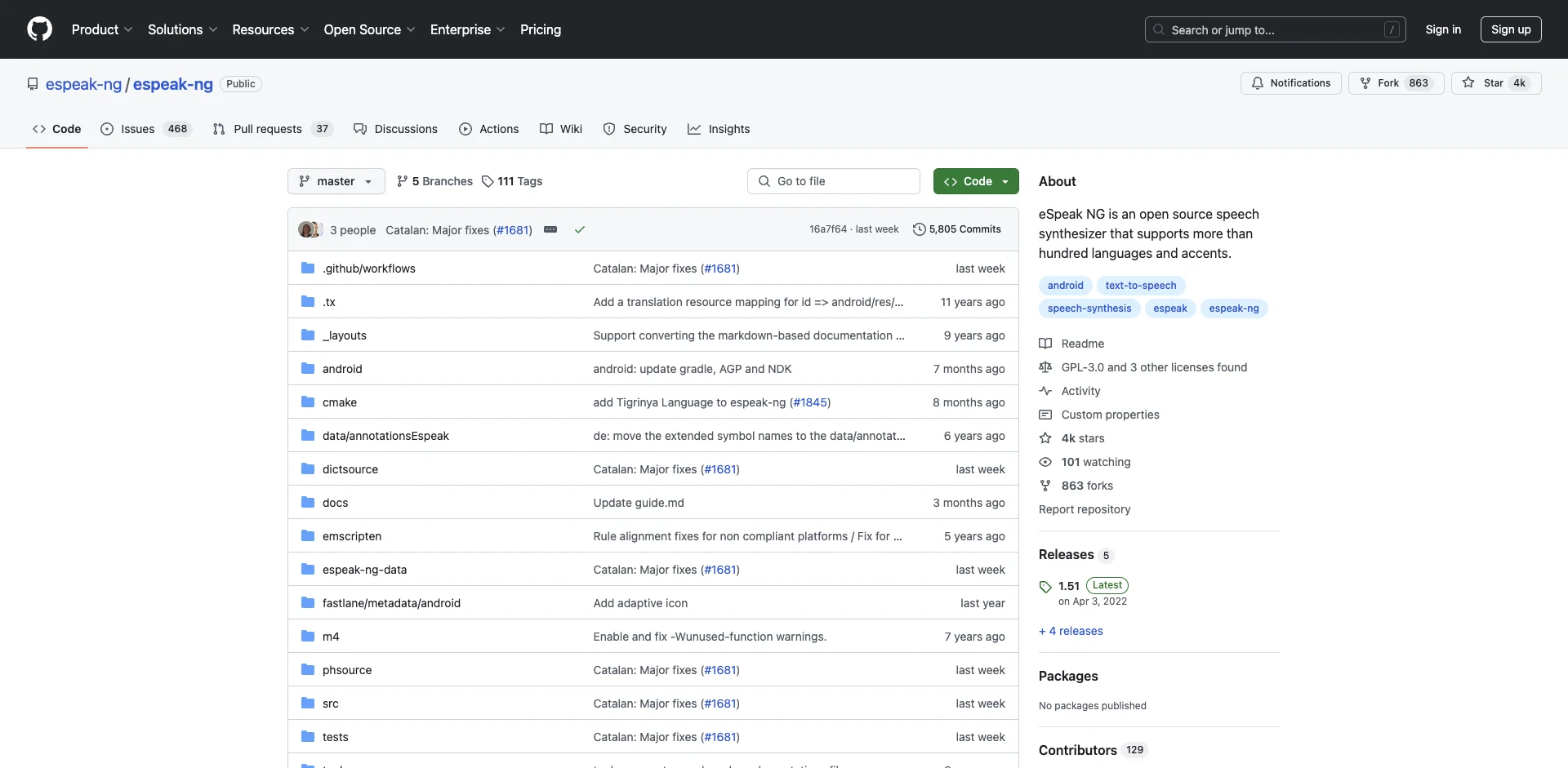The width and height of the screenshot is (1568, 768).
Task: Open the Pricing link
Action: [x=541, y=29]
